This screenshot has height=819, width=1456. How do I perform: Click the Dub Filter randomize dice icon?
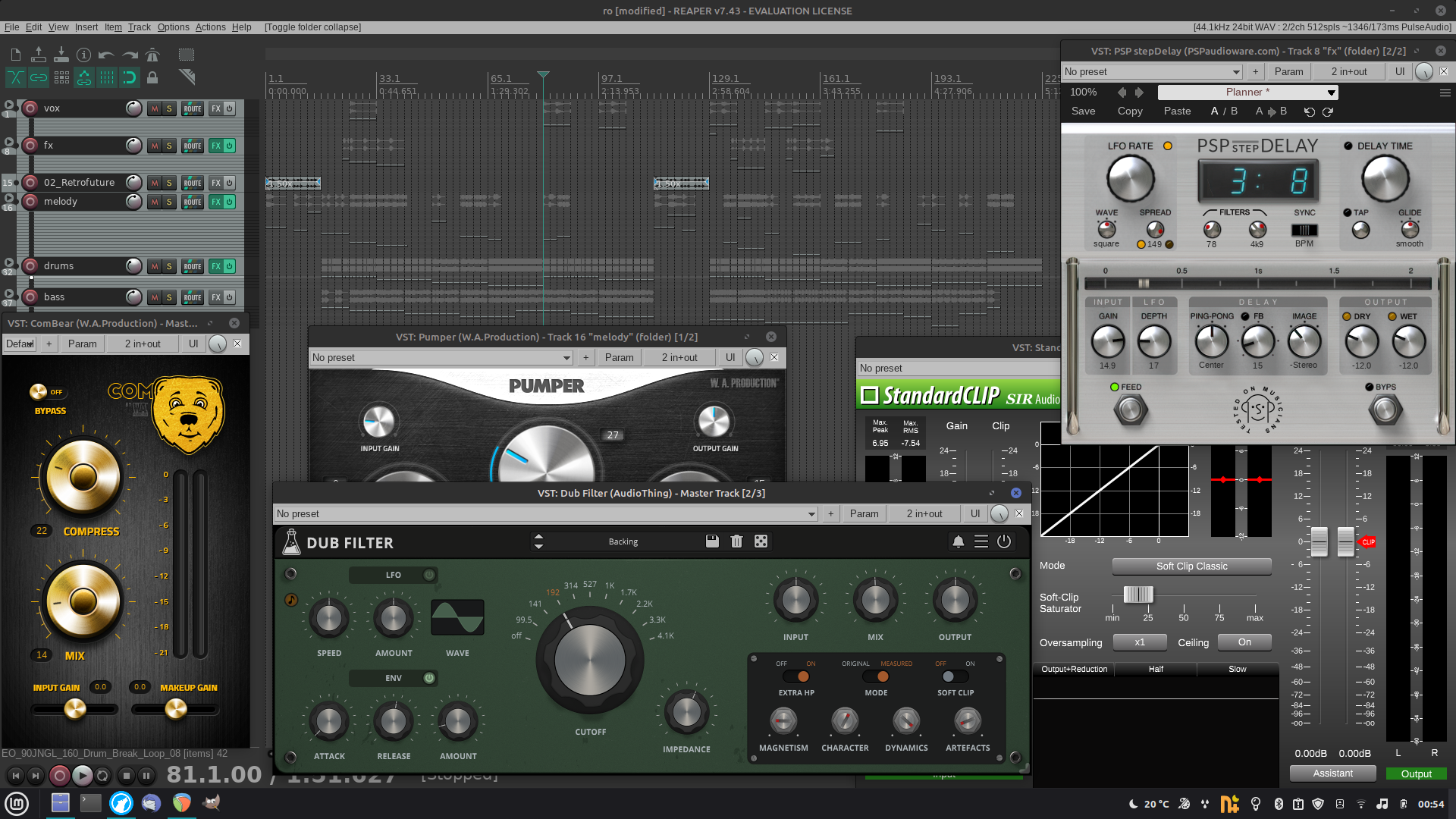tap(761, 541)
